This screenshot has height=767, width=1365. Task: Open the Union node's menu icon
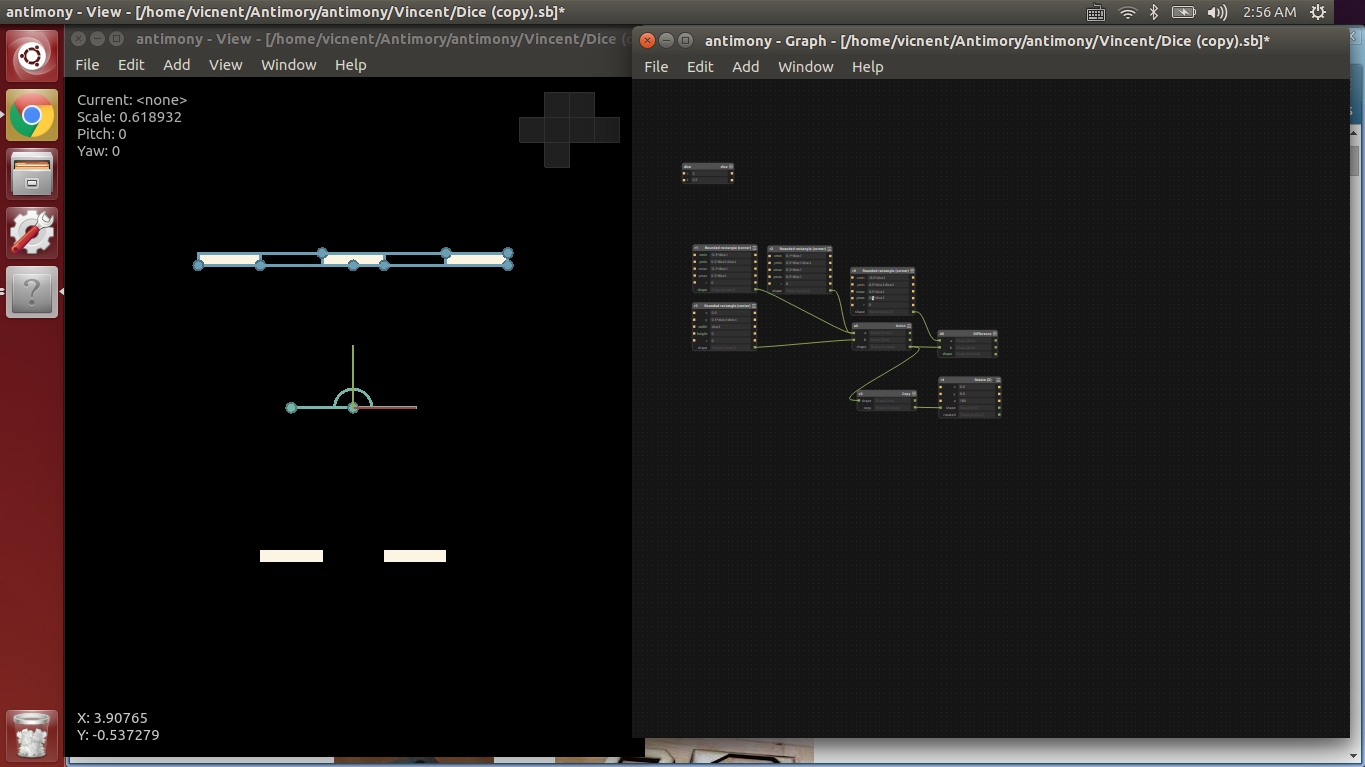(909, 326)
